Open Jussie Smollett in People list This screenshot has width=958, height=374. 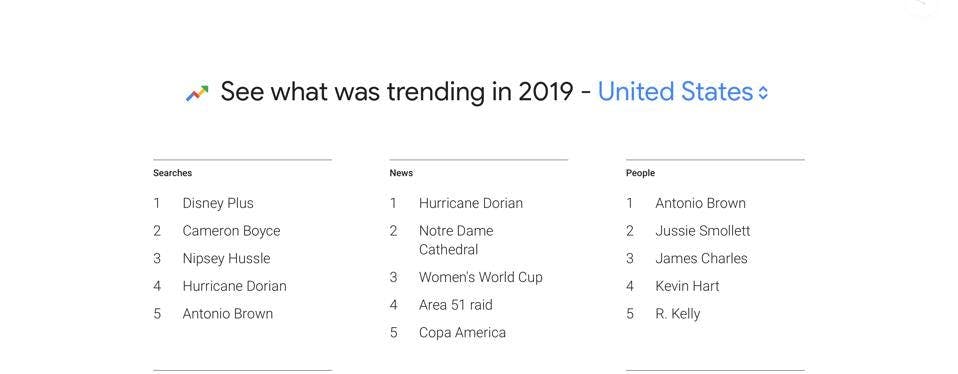point(703,231)
